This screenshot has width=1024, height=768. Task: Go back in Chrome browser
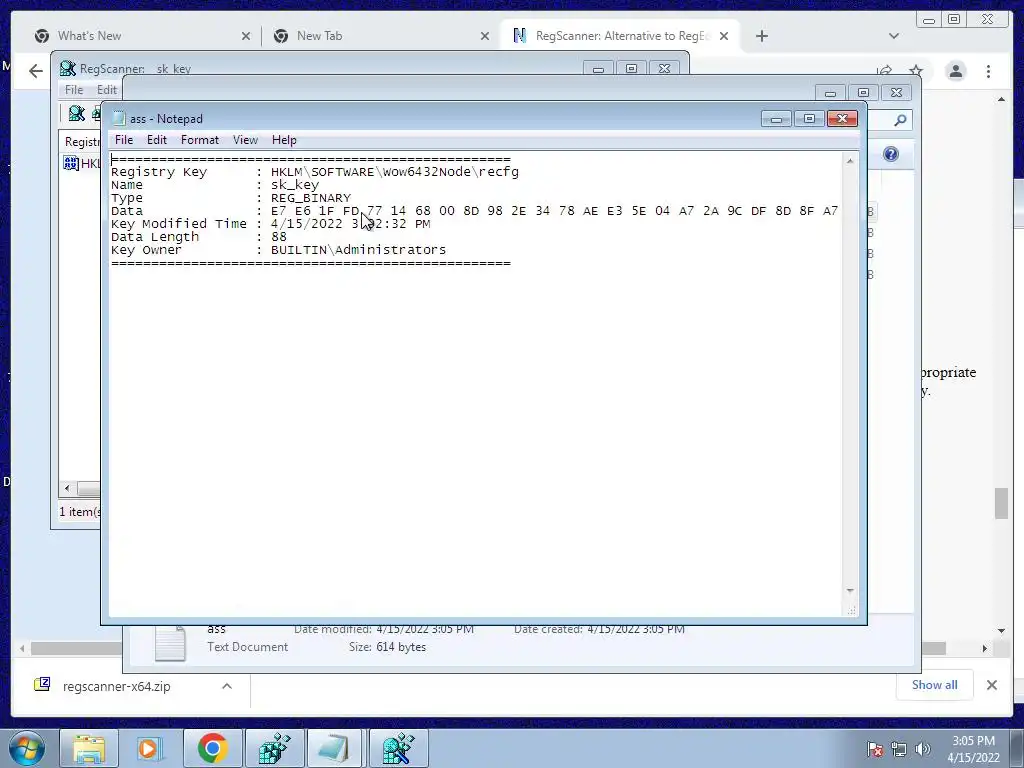click(x=35, y=71)
